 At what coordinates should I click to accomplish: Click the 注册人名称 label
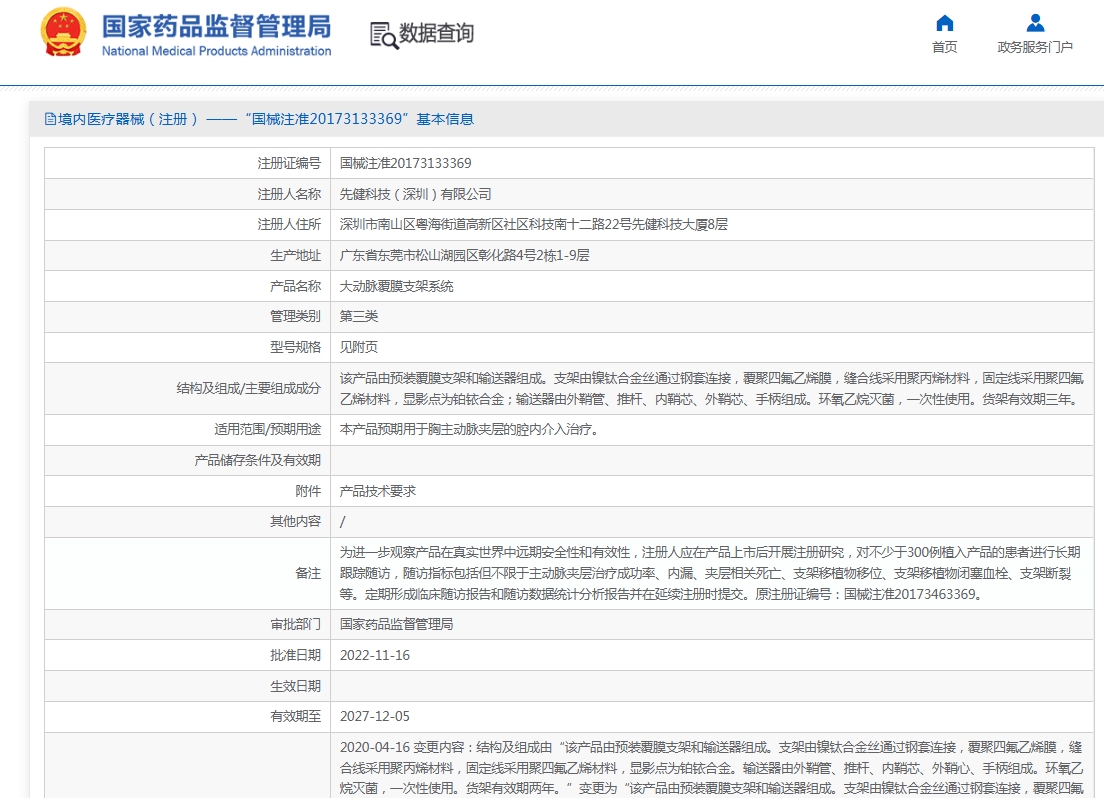(289, 194)
